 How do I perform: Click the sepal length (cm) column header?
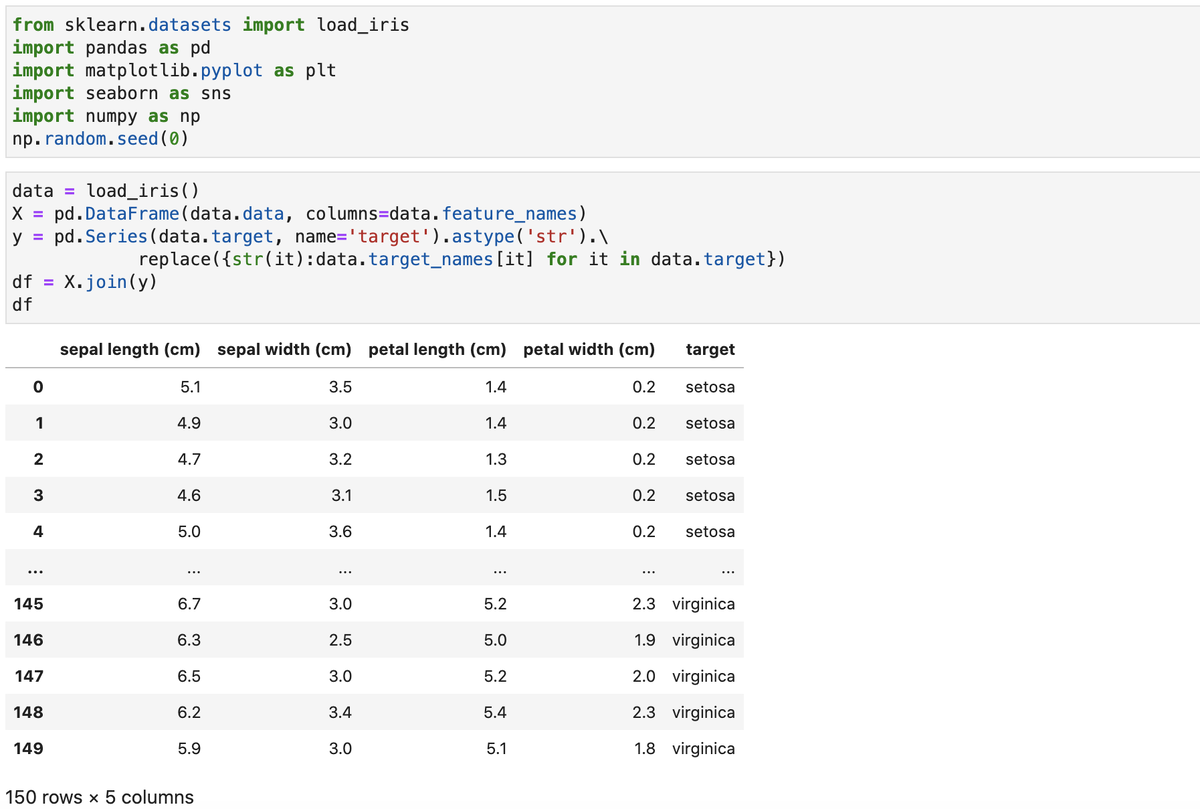tap(130, 349)
